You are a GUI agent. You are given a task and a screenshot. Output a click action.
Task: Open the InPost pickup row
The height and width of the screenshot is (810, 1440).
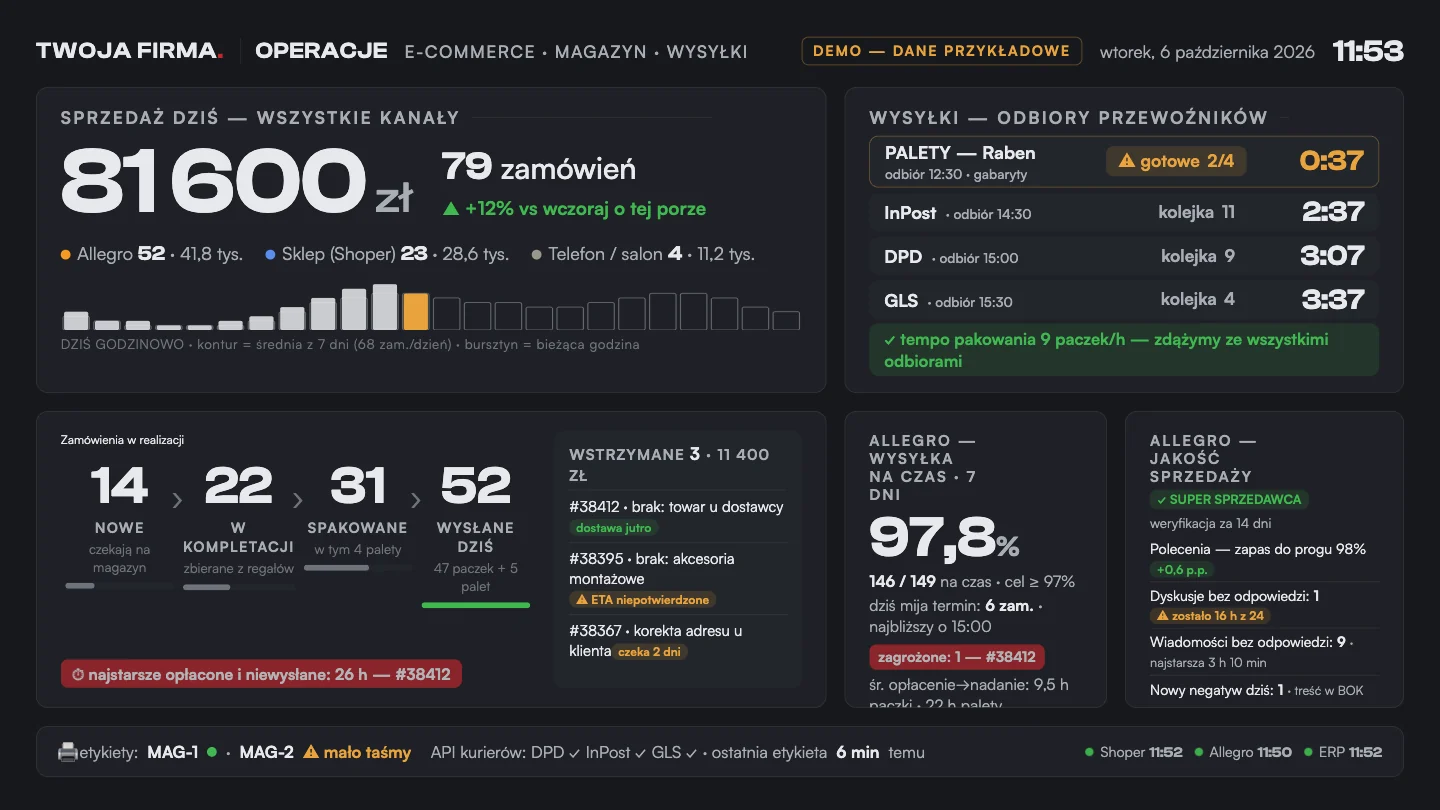(1124, 212)
